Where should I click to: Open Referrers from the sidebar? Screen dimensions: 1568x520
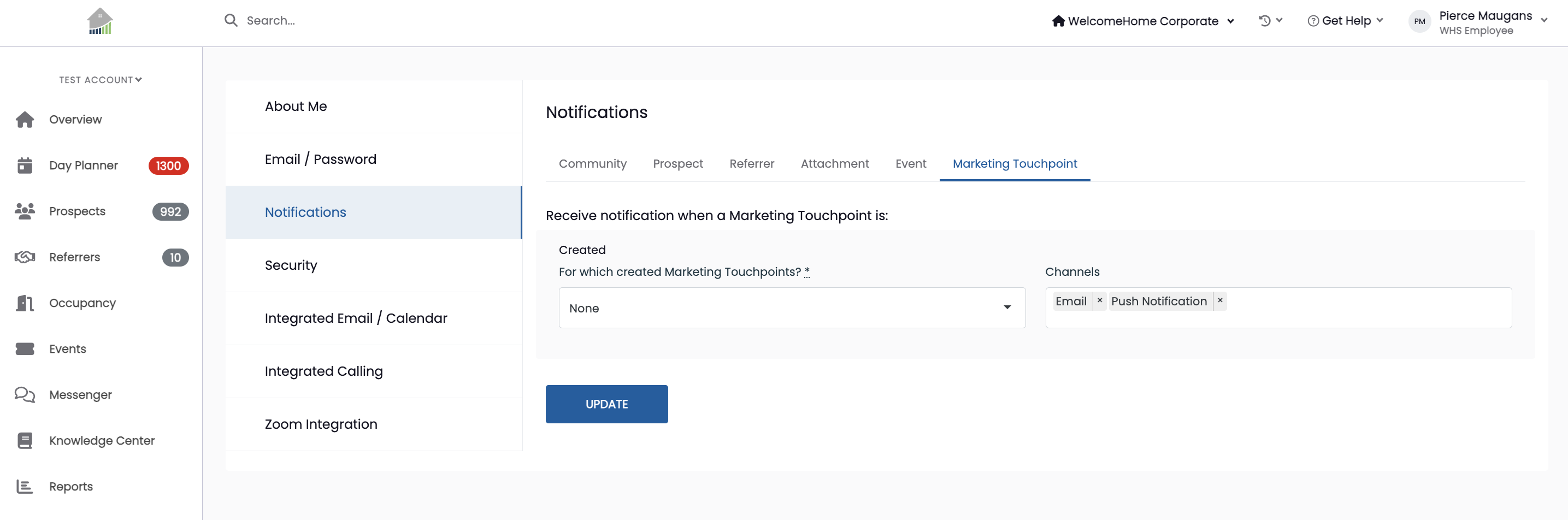point(74,258)
